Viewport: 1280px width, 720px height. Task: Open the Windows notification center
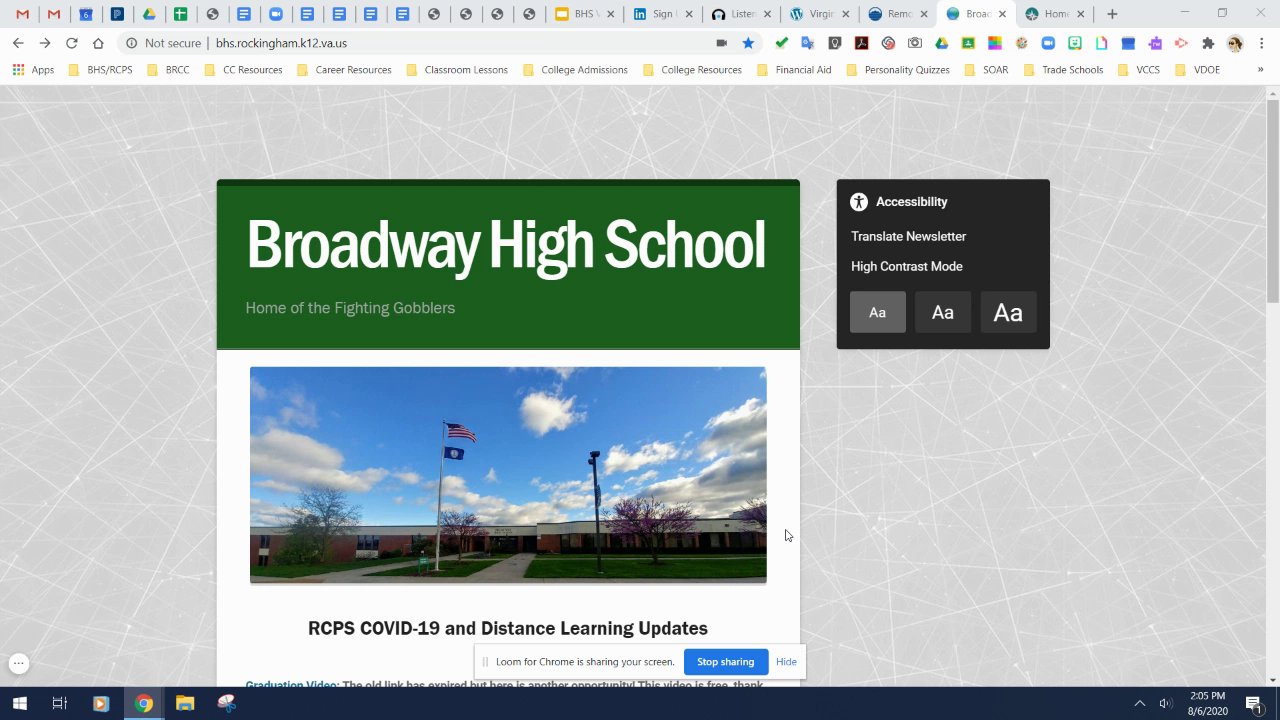[x=1253, y=703]
